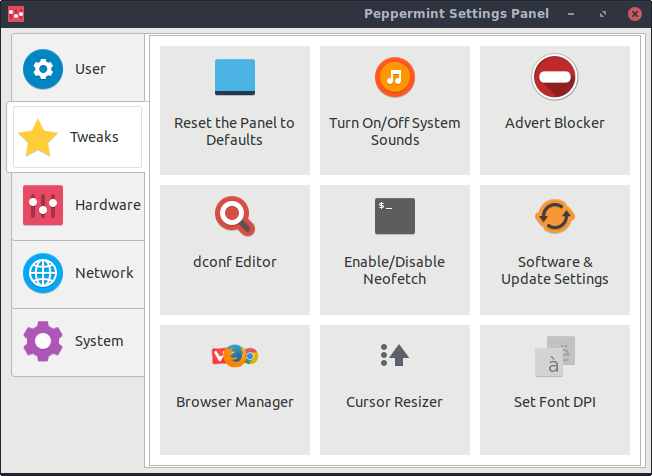This screenshot has width=652, height=476.
Task: Open the Turn On/Off System Sounds music icon
Action: tap(395, 77)
